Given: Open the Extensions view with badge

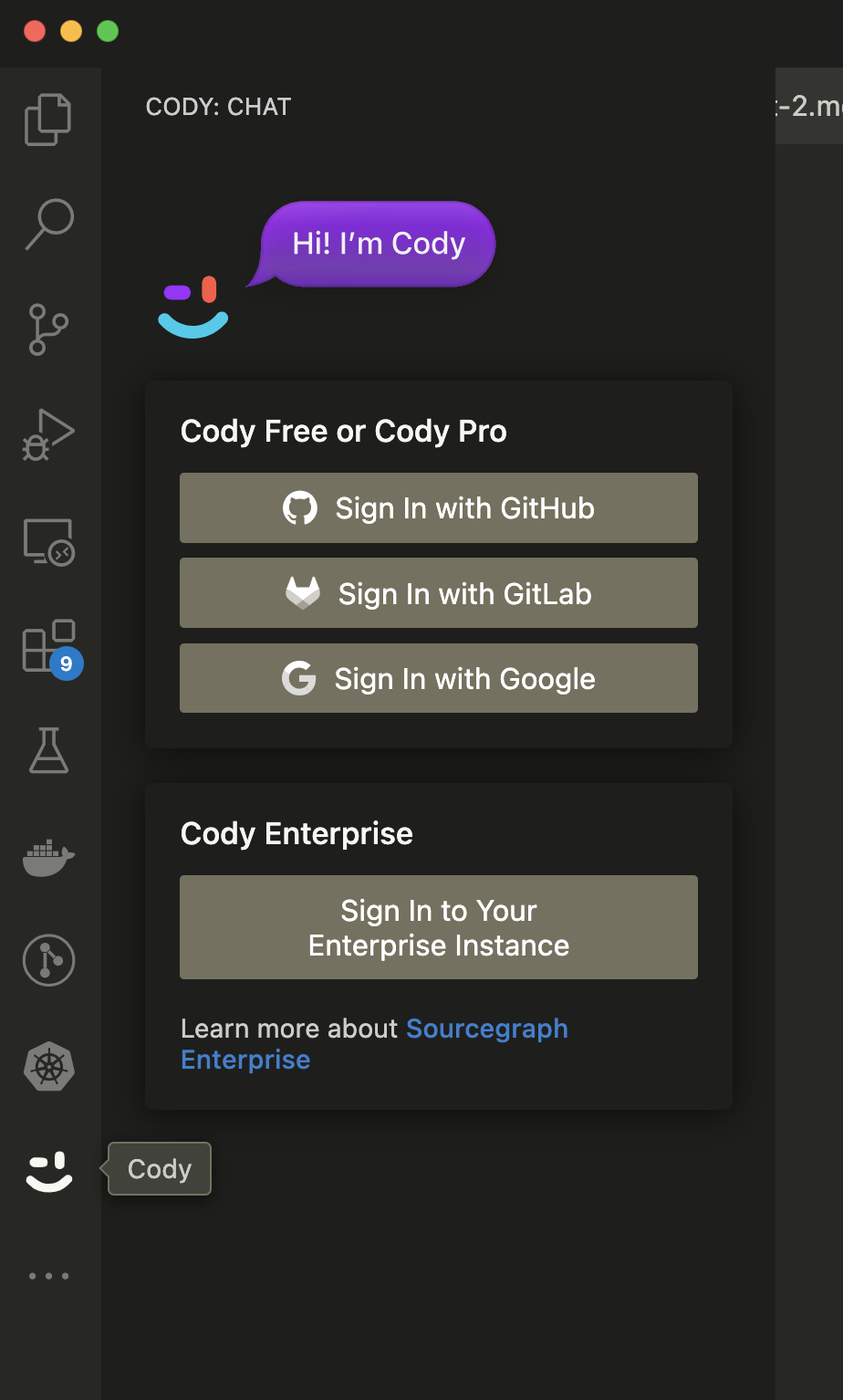Looking at the screenshot, I should pos(48,646).
